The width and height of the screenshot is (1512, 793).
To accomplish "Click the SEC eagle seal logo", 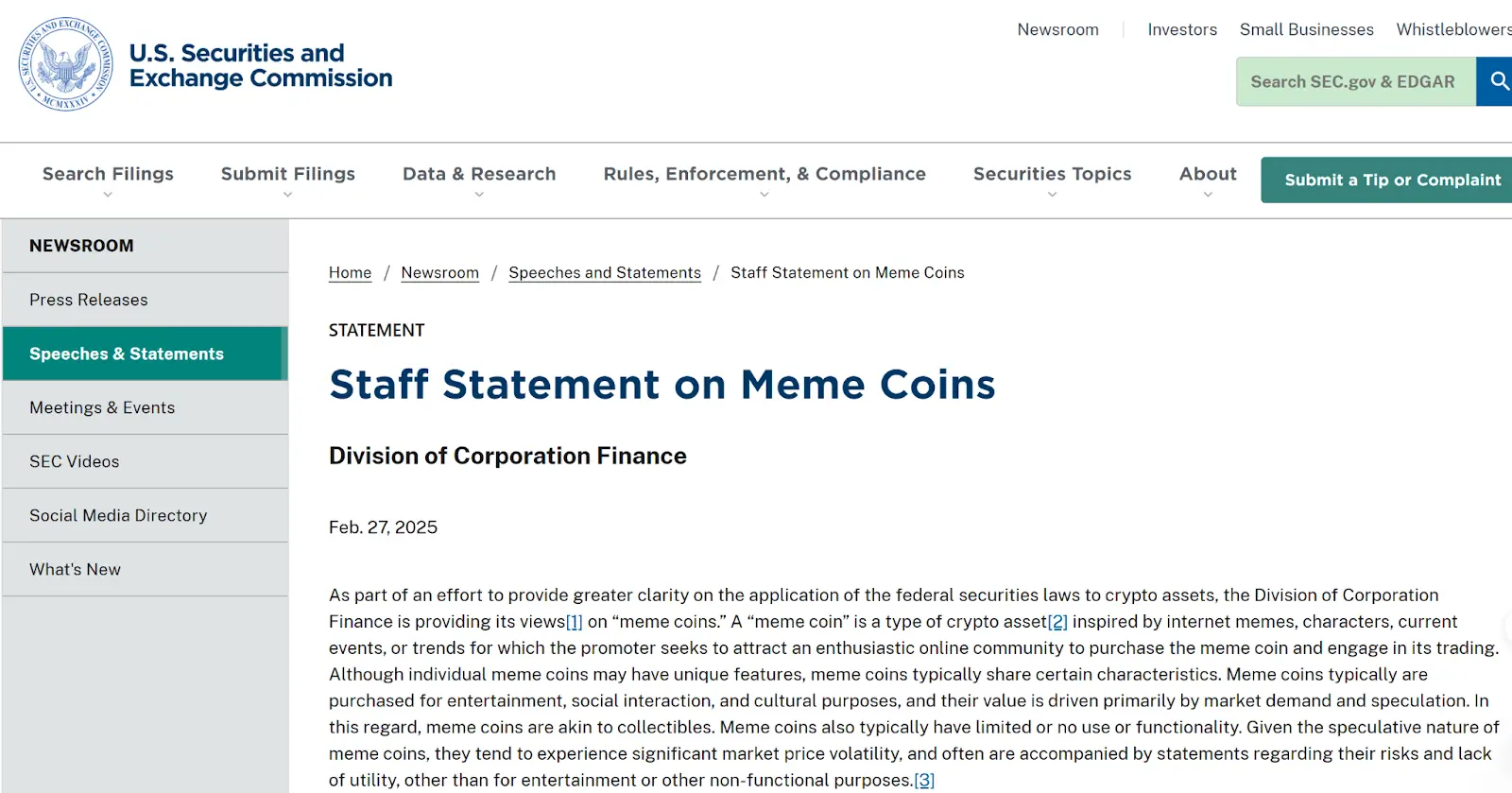I will click(x=66, y=64).
